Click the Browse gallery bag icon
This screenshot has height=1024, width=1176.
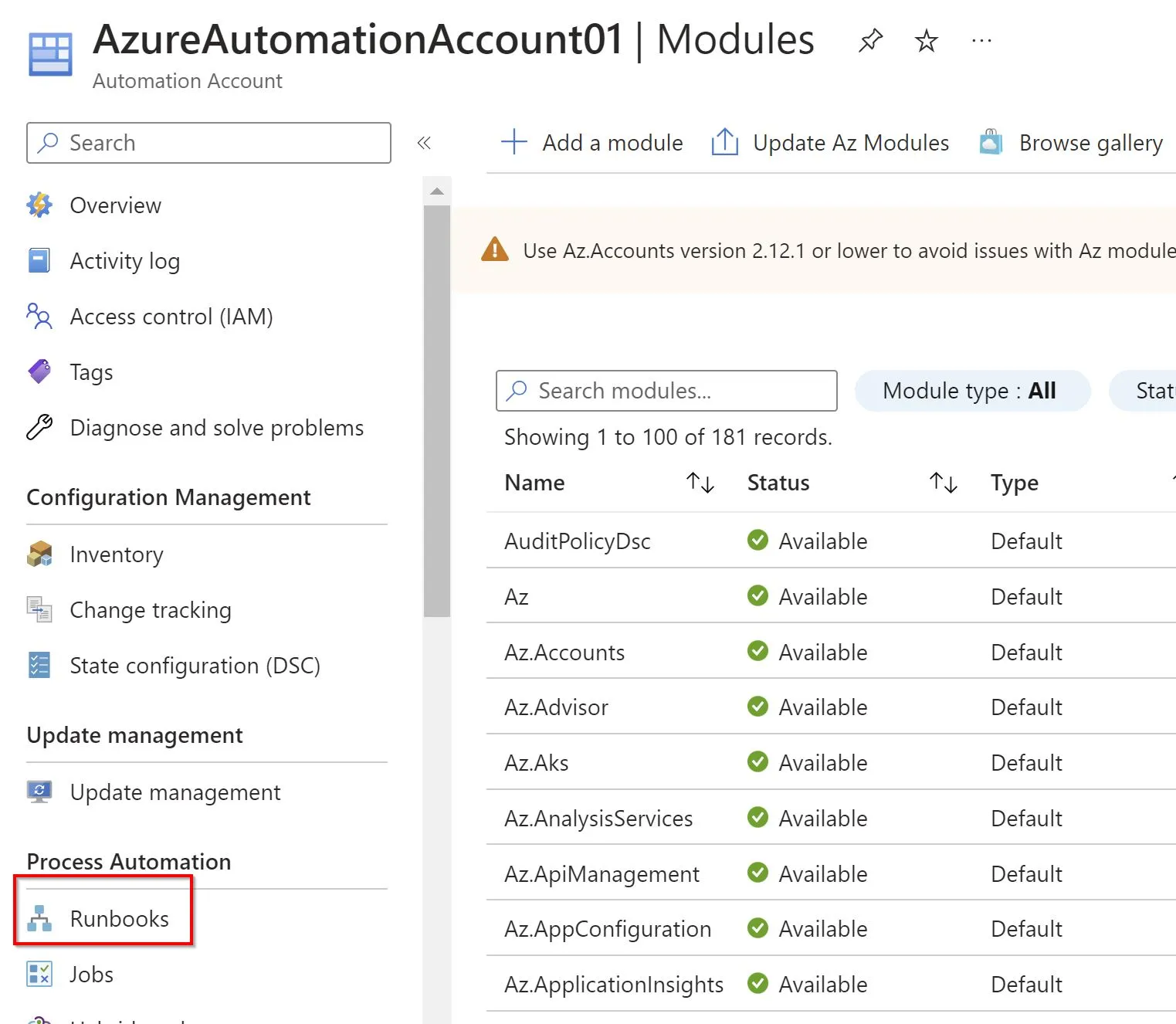(991, 142)
